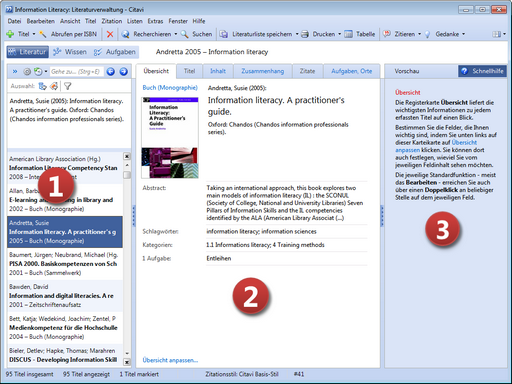Click the filter funnel icon

tap(68, 86)
